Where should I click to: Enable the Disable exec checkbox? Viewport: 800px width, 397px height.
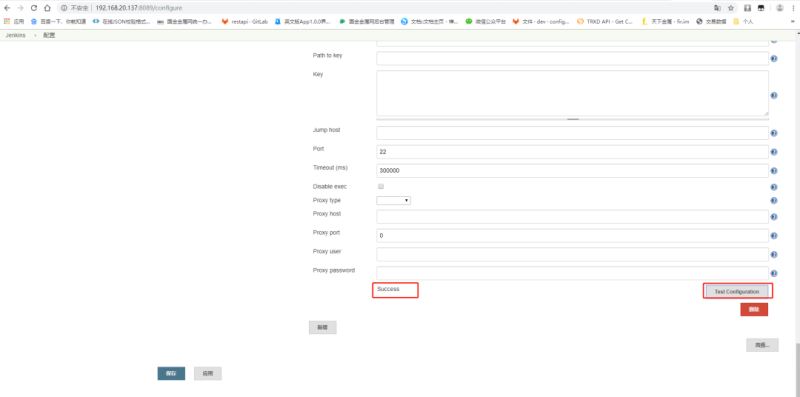[x=381, y=187]
